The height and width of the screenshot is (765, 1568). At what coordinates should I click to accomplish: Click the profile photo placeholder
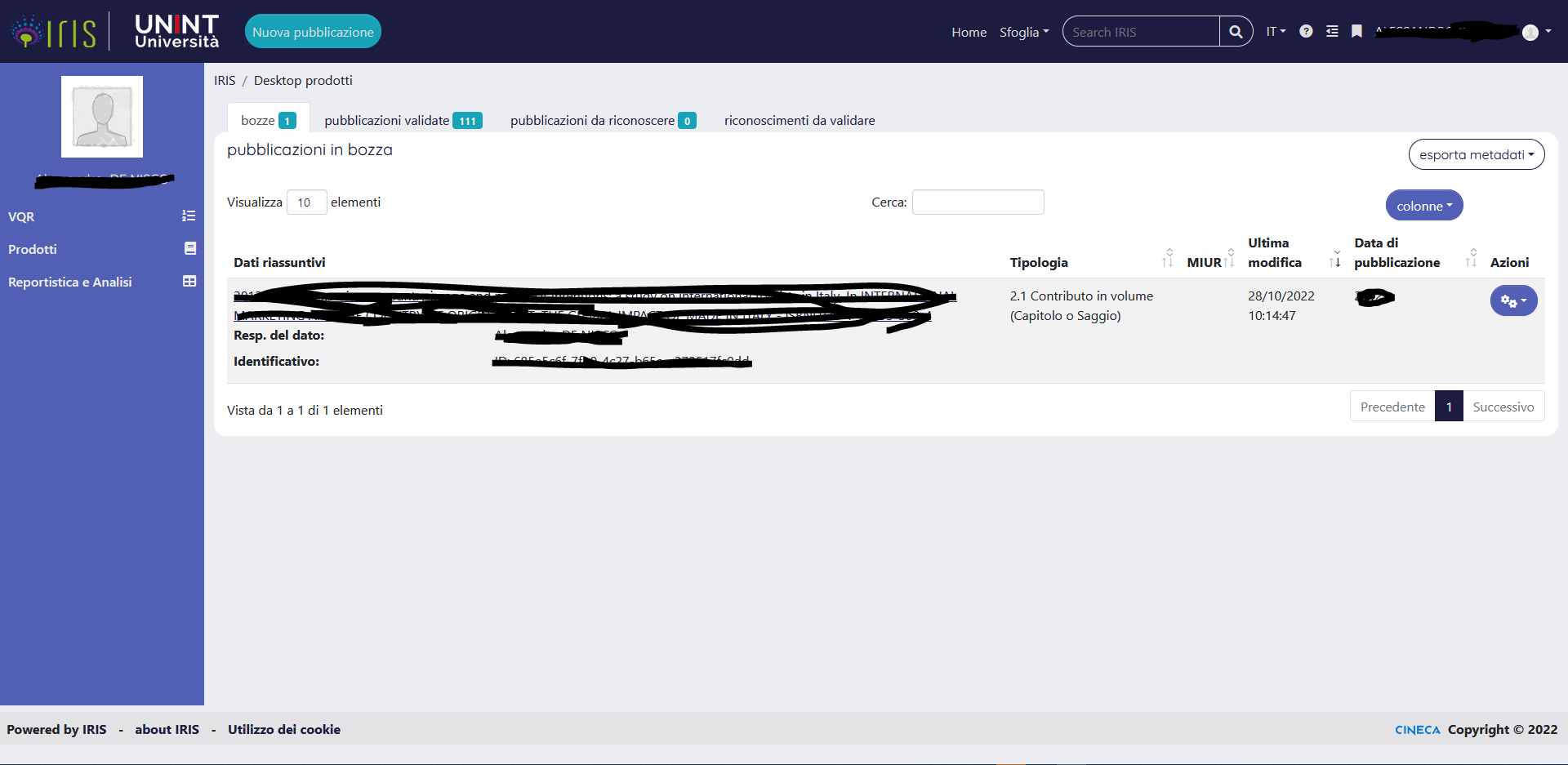coord(102,117)
